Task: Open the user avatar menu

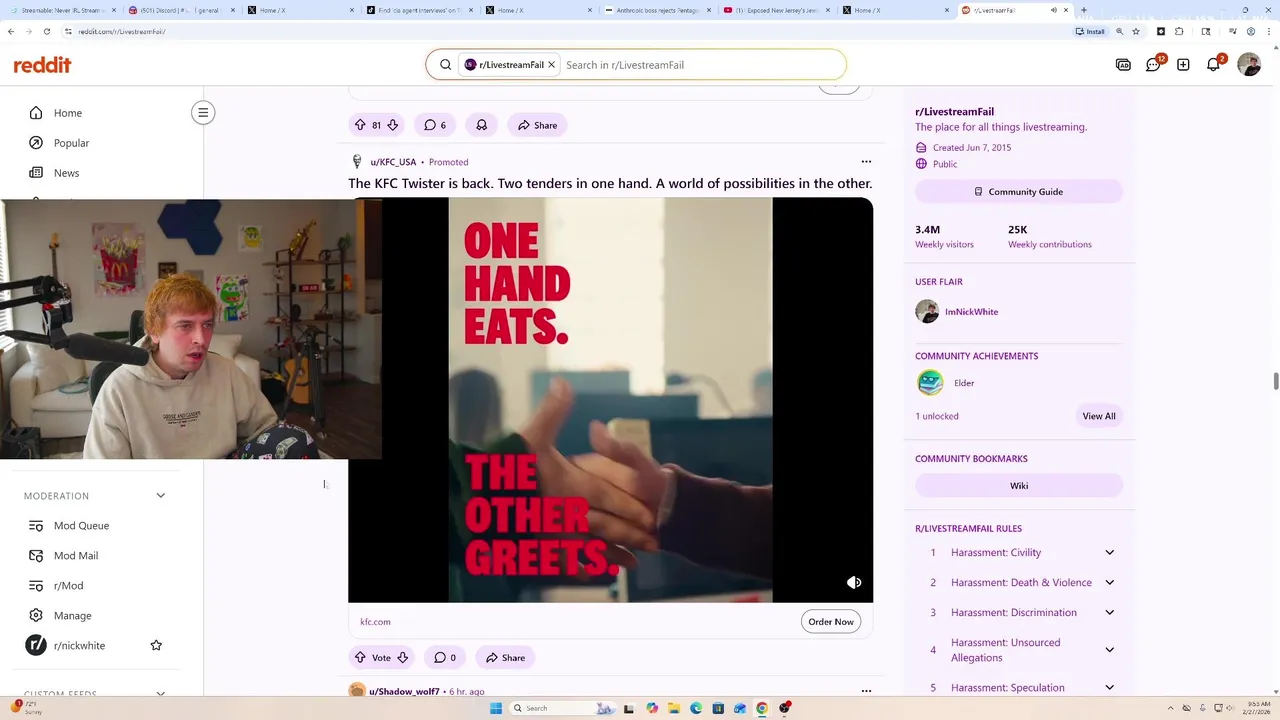Action: click(x=1249, y=65)
